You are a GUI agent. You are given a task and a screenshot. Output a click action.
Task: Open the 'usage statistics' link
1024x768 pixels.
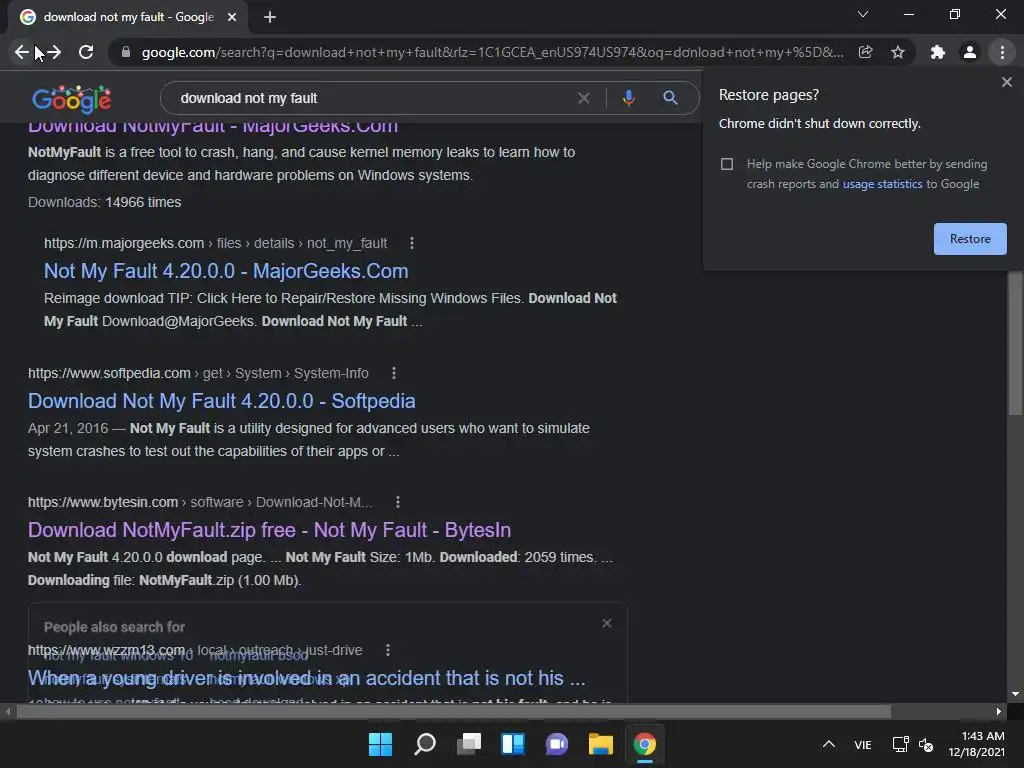882,184
